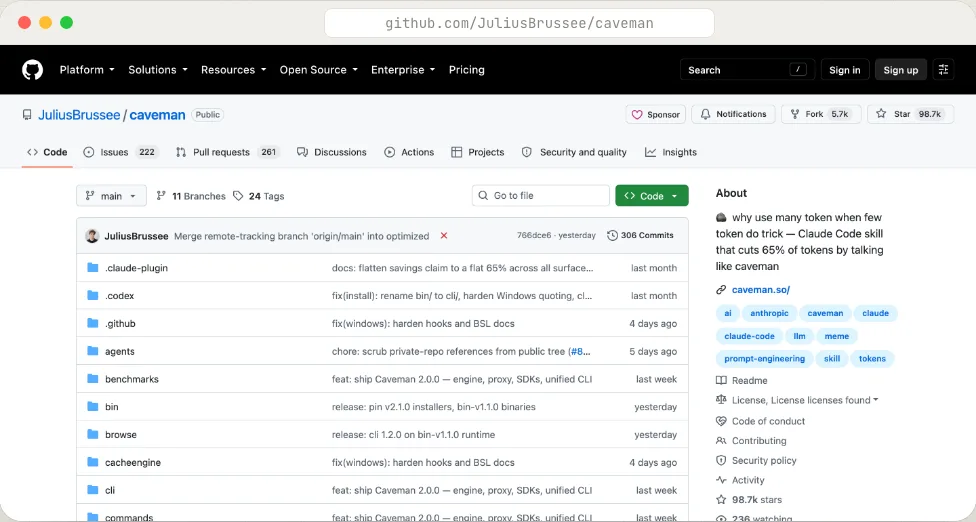The width and height of the screenshot is (976, 522).
Task: Click the Sign up button
Action: pyautogui.click(x=901, y=70)
